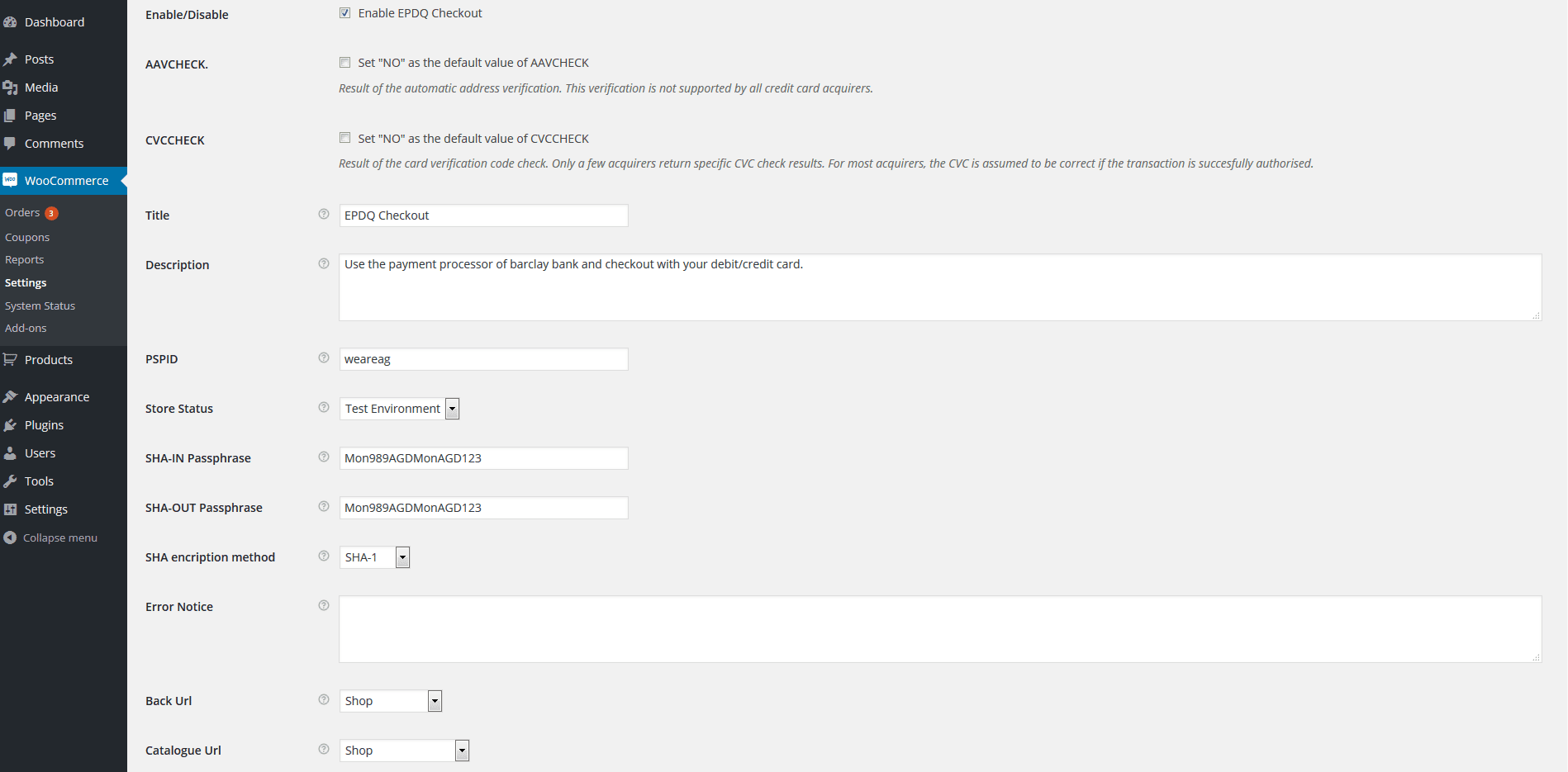Open the SHA encription method dropdown
This screenshot has width=1568, height=772.
tap(374, 557)
